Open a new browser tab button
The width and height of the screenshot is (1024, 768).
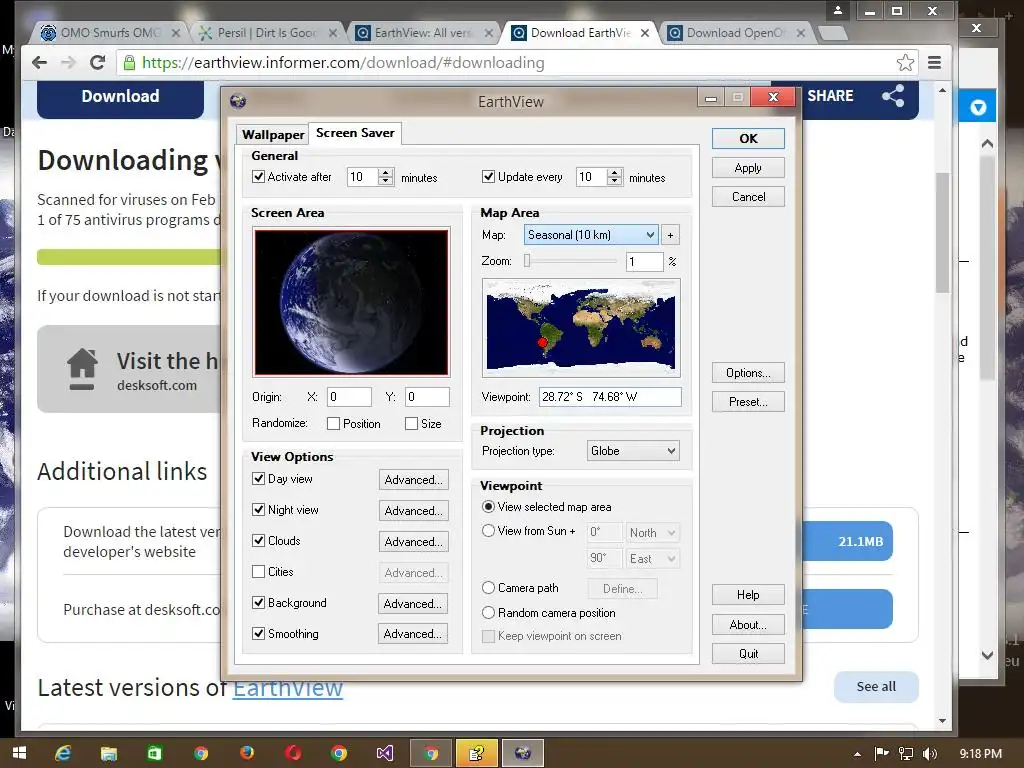[833, 33]
